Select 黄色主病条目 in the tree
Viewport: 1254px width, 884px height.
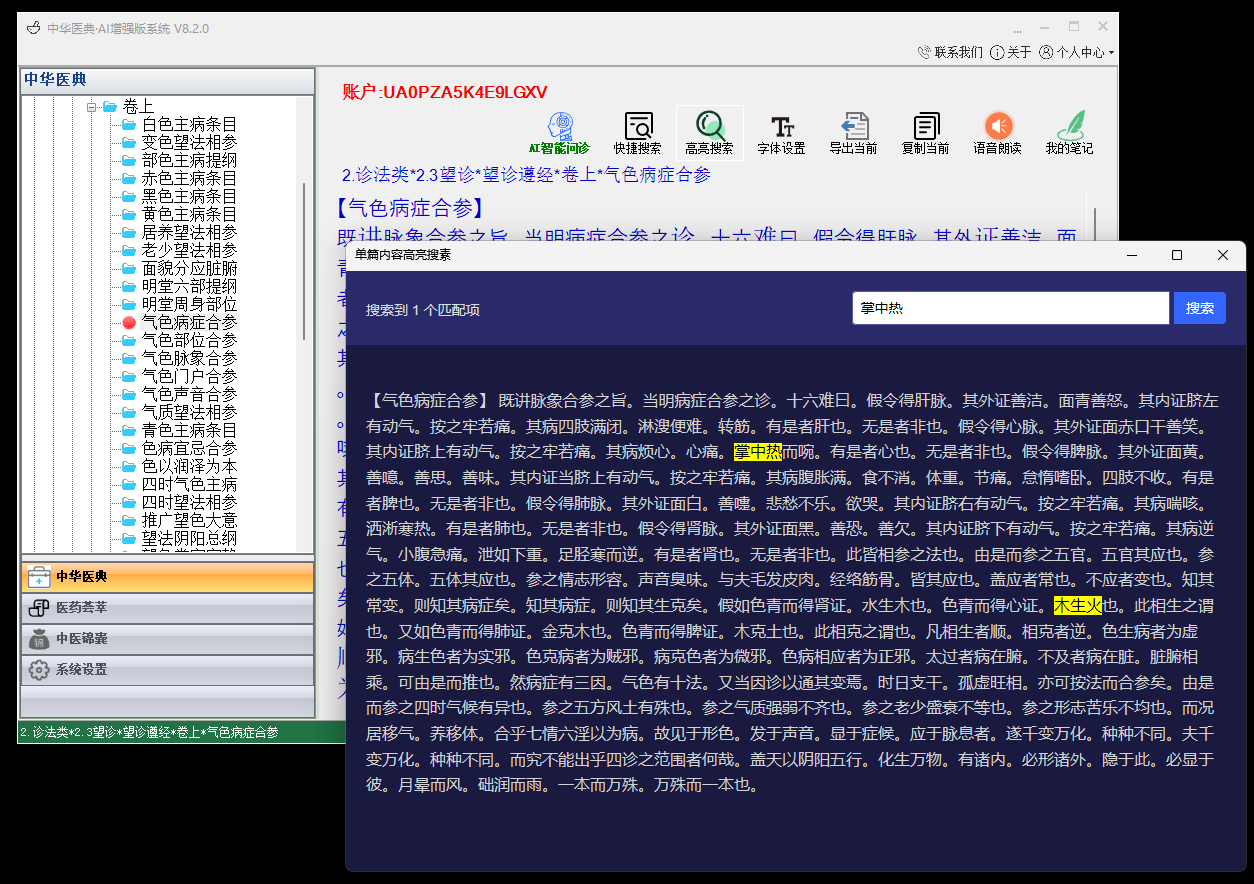point(189,214)
